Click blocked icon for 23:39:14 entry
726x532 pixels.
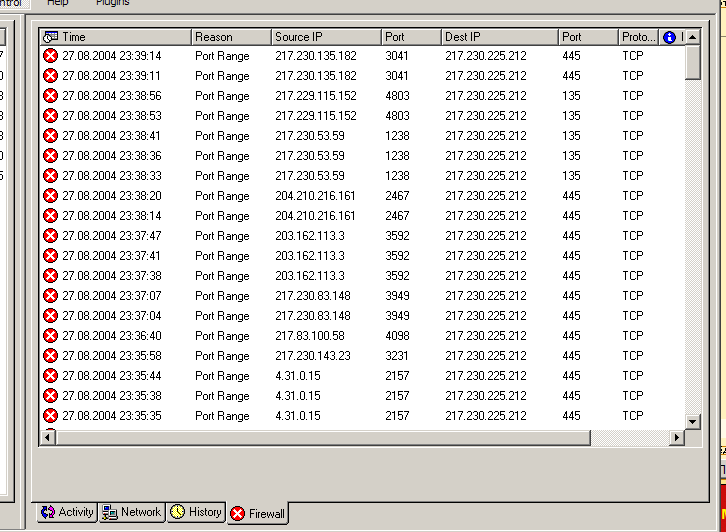(50, 56)
